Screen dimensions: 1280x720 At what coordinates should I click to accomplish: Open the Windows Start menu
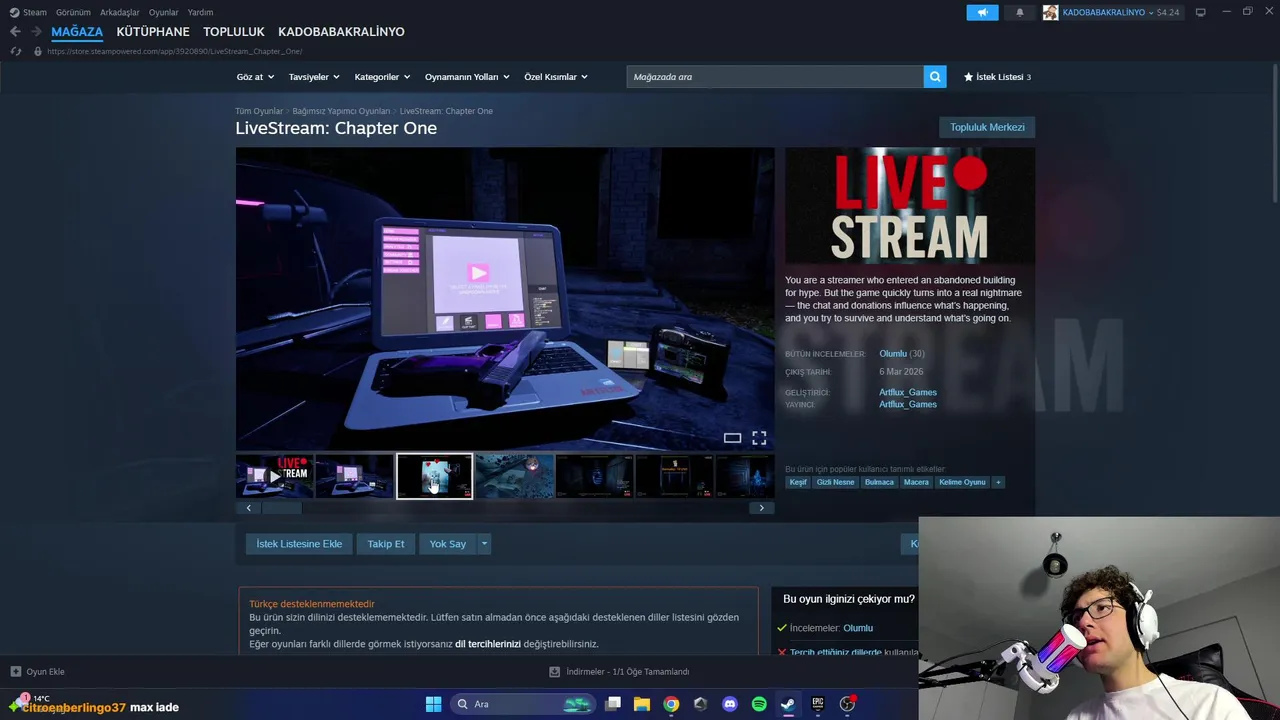(433, 704)
